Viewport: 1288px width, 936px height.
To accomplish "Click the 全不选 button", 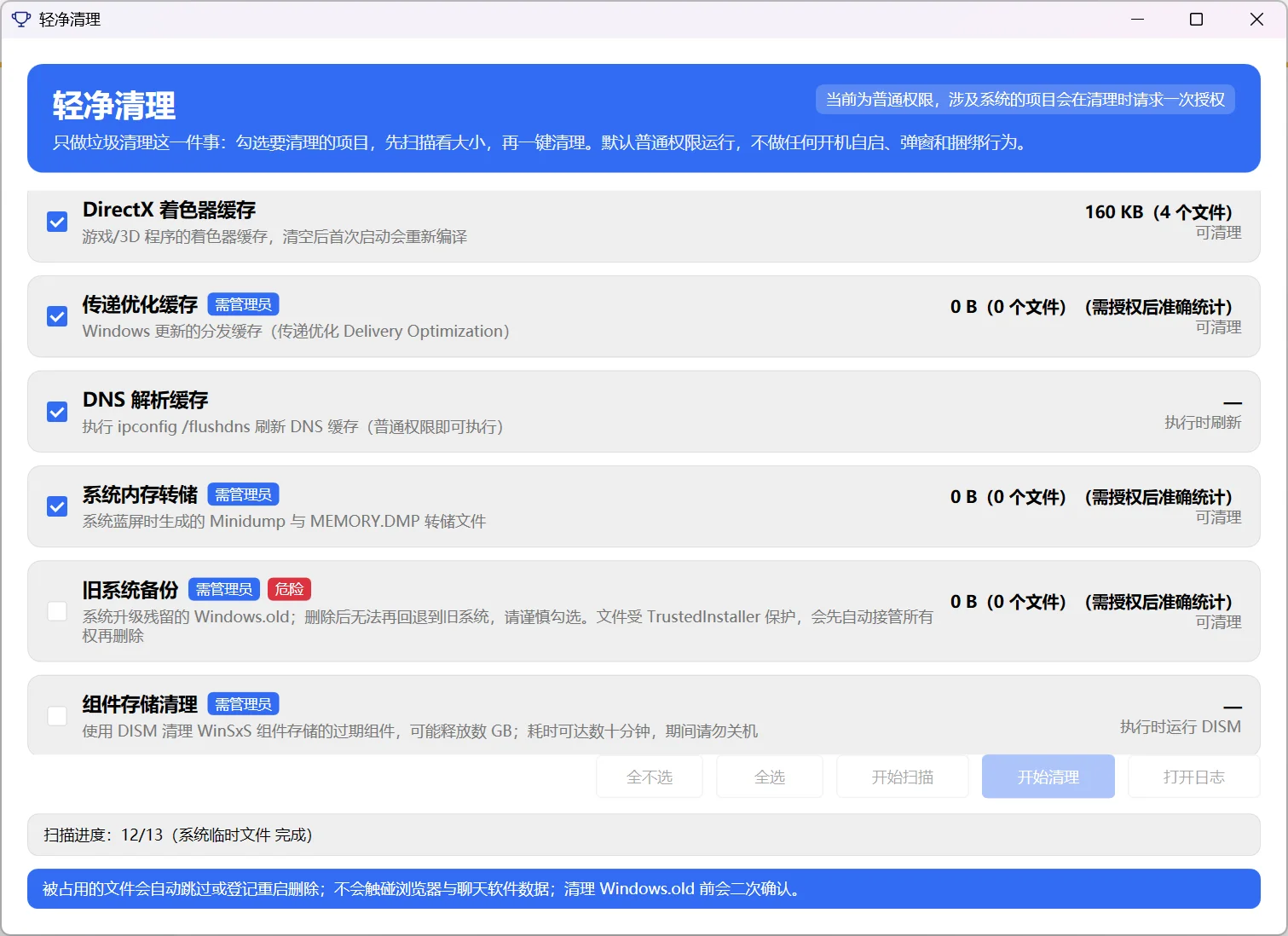I will [650, 777].
